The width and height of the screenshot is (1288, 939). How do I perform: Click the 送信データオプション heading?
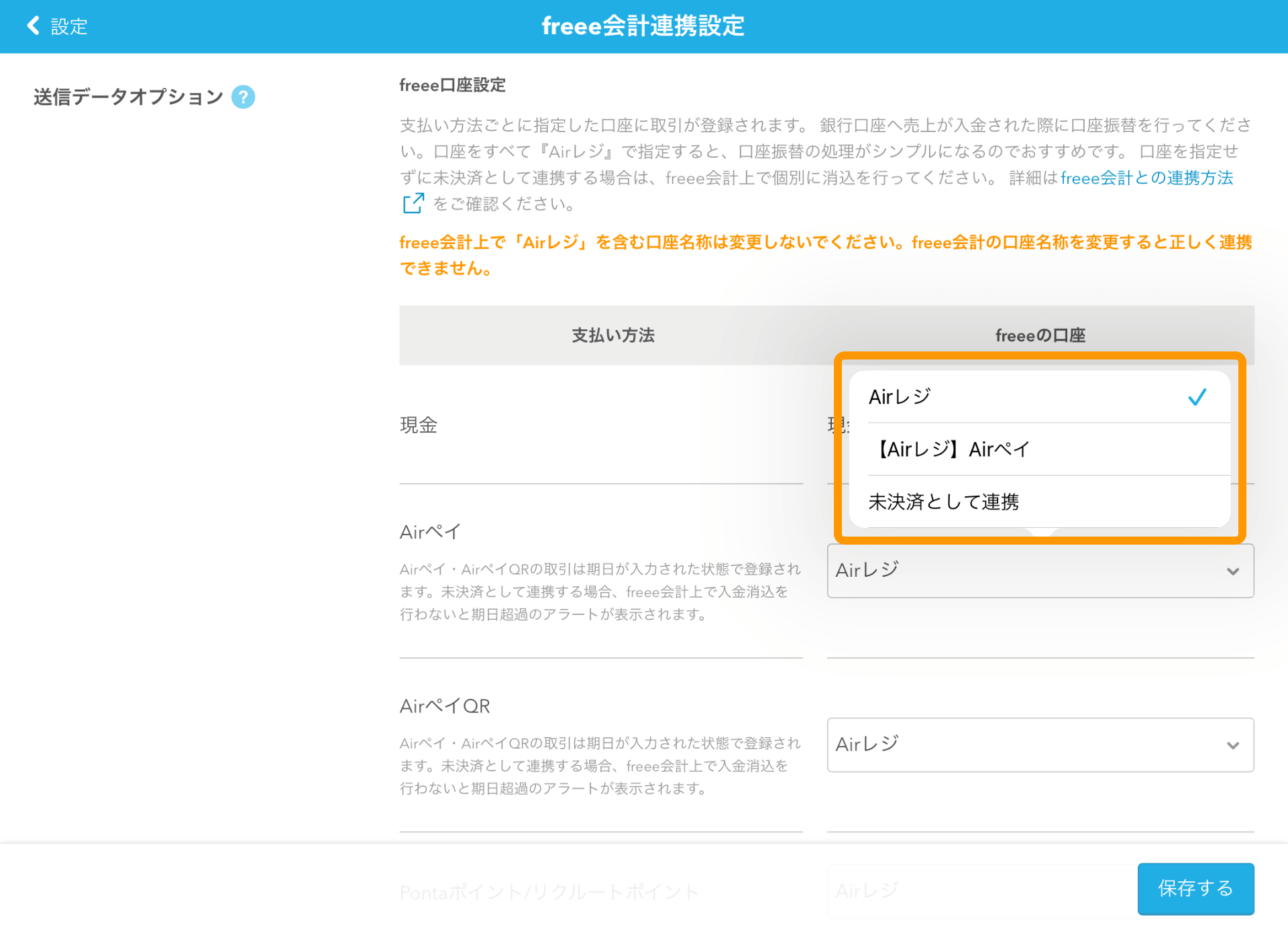128,97
